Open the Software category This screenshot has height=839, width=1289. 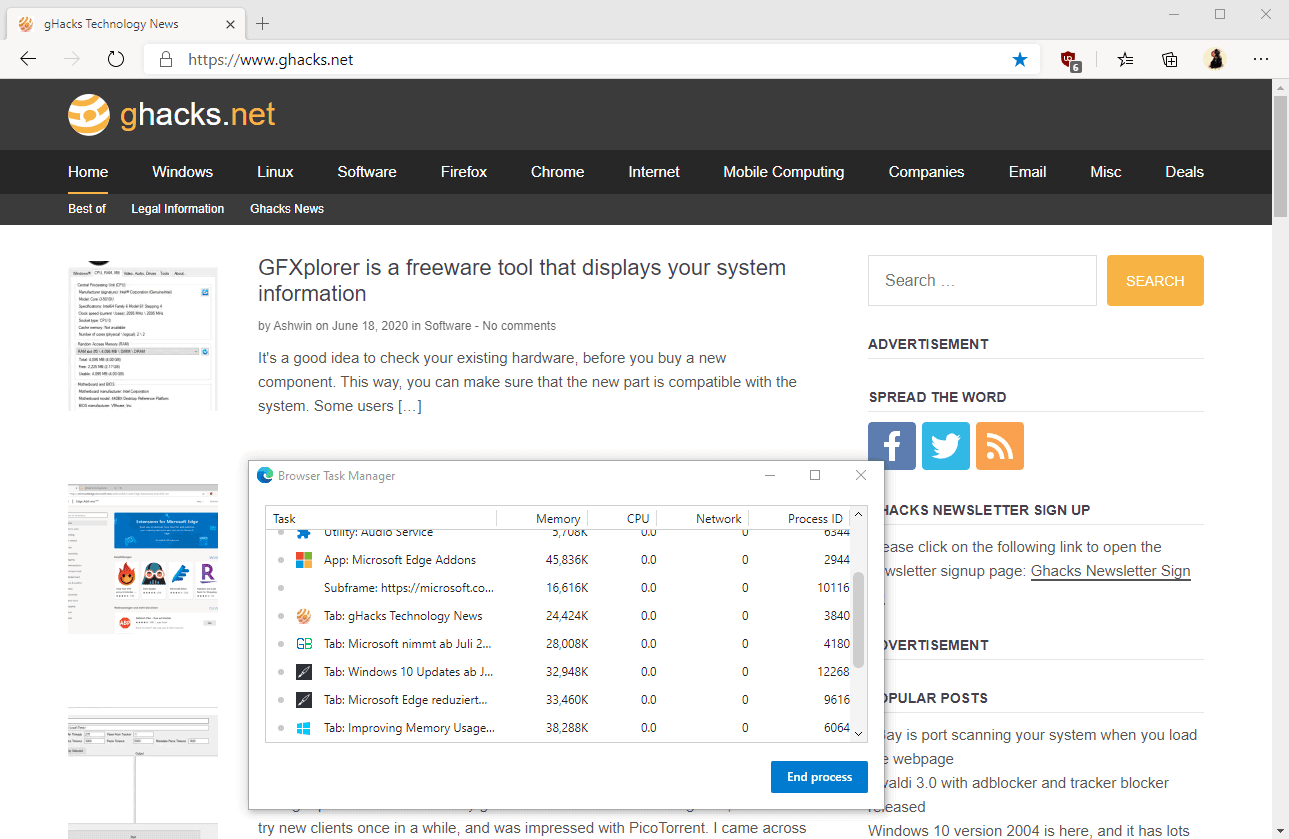point(367,172)
